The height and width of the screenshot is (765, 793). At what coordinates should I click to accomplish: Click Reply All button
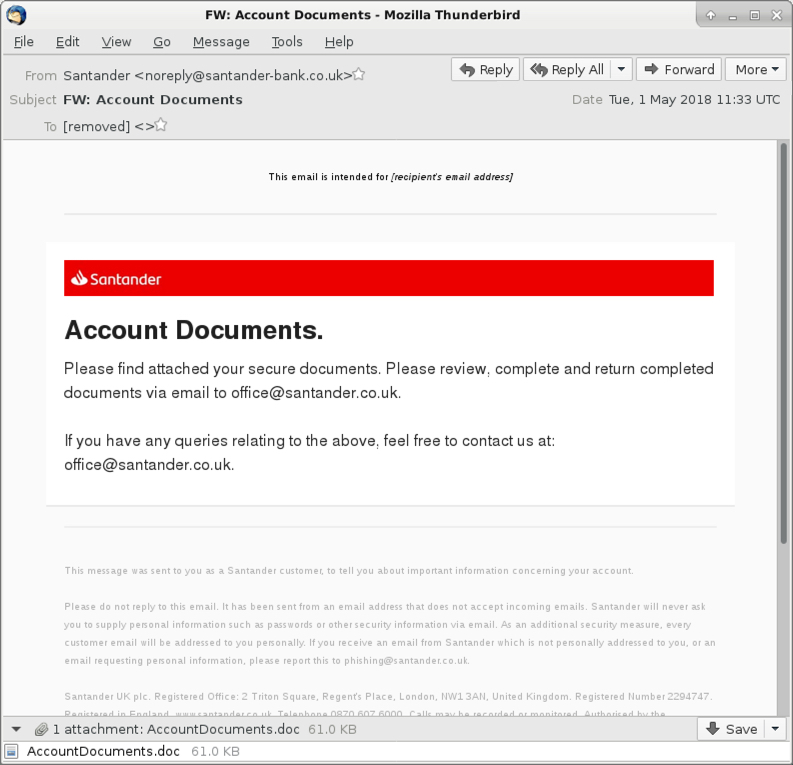[x=566, y=69]
